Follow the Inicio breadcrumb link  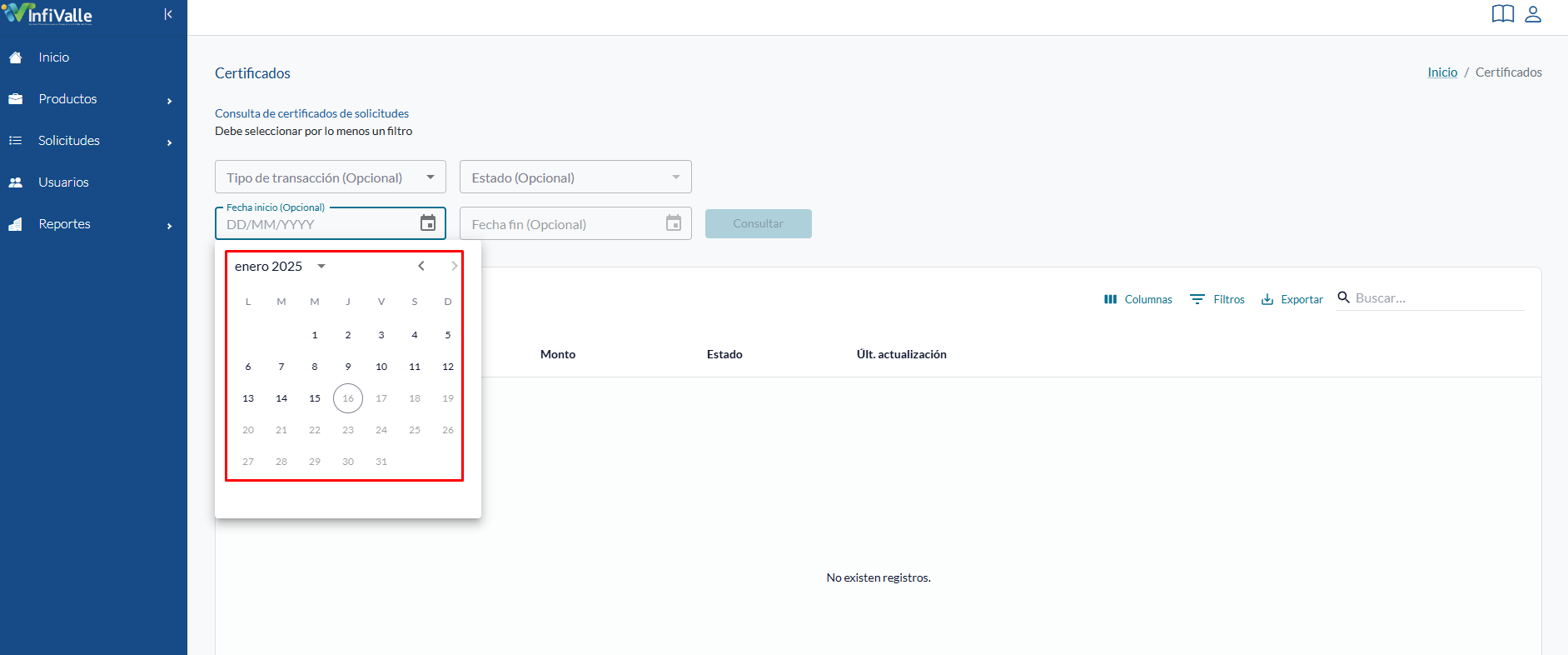pos(1442,72)
